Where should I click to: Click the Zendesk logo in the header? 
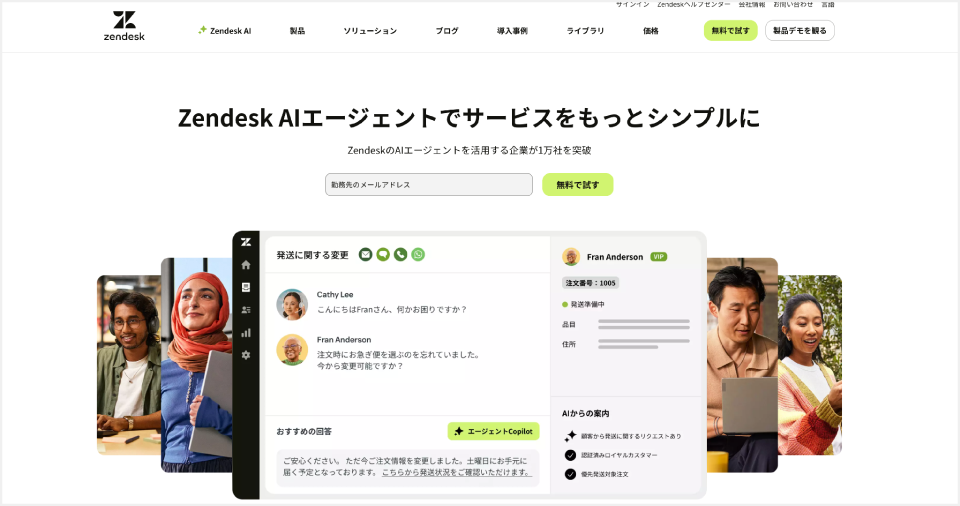pos(124,26)
